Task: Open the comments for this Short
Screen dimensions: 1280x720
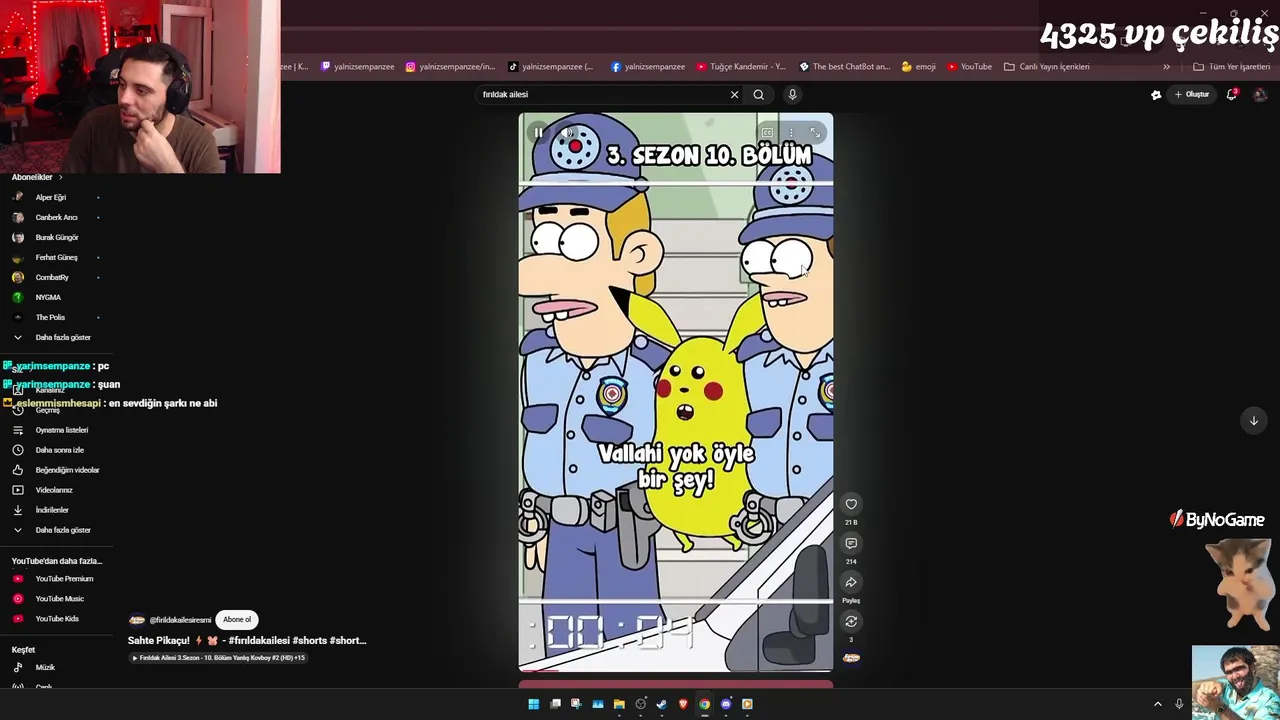Action: point(851,543)
